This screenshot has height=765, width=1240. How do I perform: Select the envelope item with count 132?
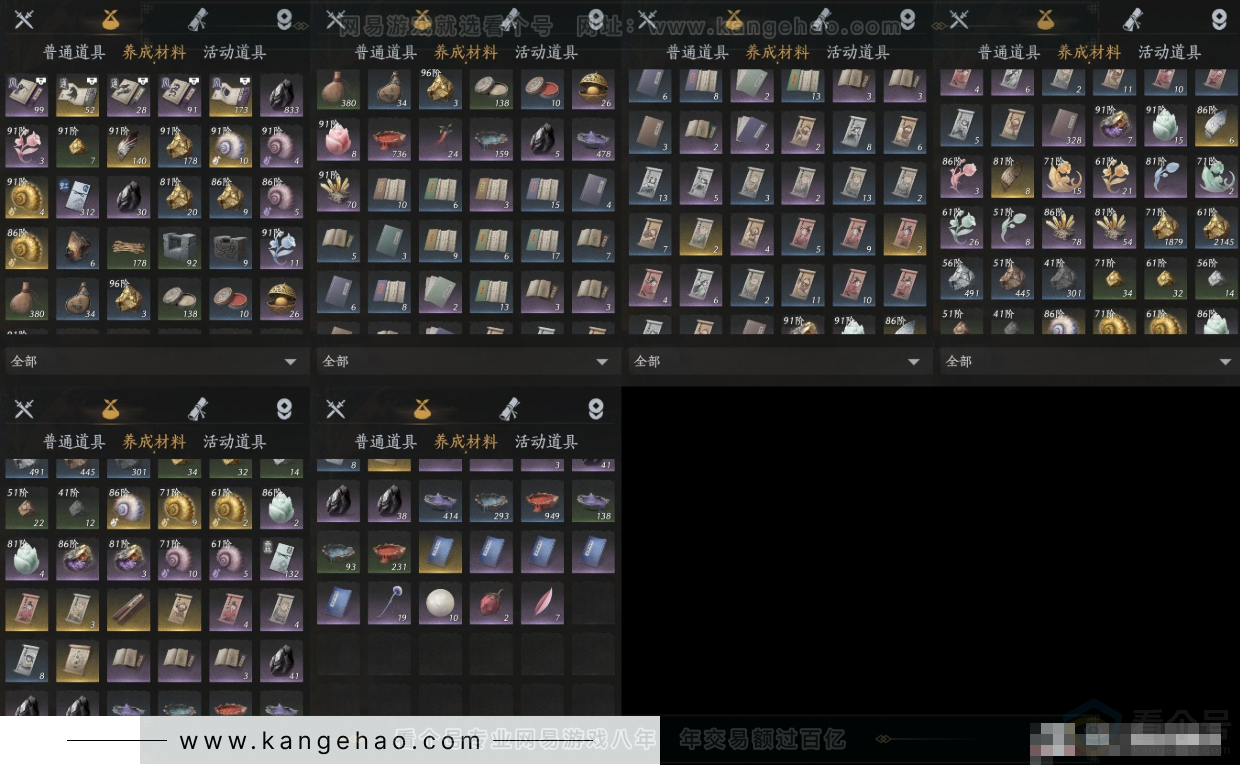click(x=282, y=560)
